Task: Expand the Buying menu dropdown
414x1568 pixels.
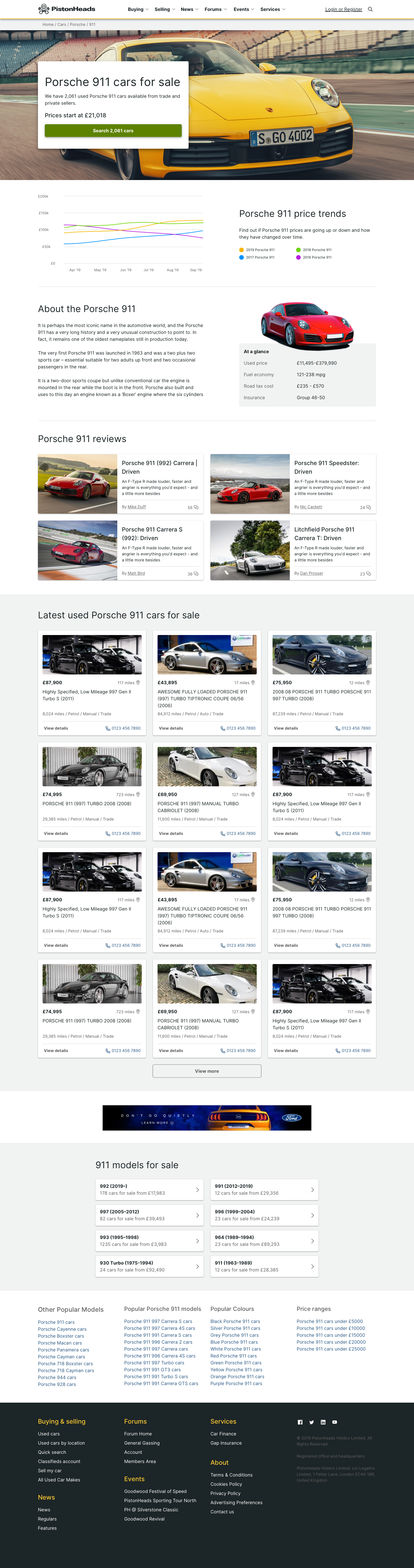Action: pos(138,9)
